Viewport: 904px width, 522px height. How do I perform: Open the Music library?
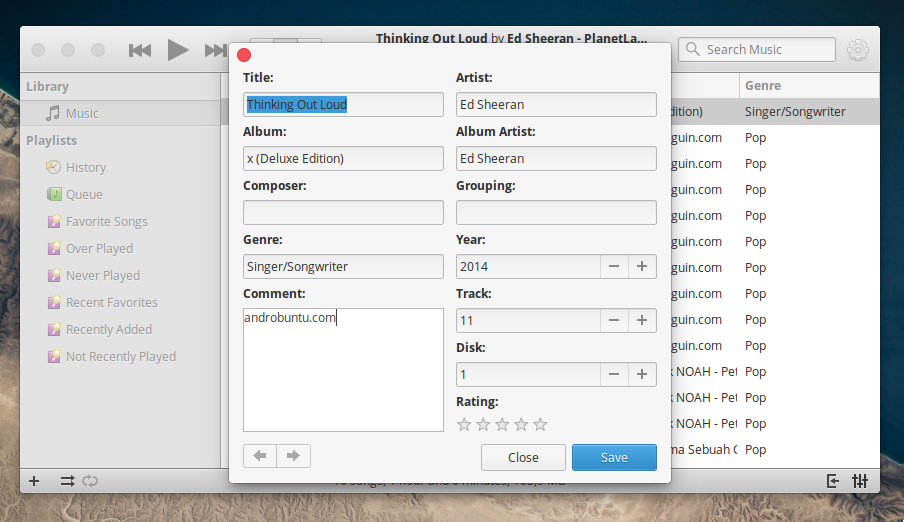pyautogui.click(x=120, y=113)
